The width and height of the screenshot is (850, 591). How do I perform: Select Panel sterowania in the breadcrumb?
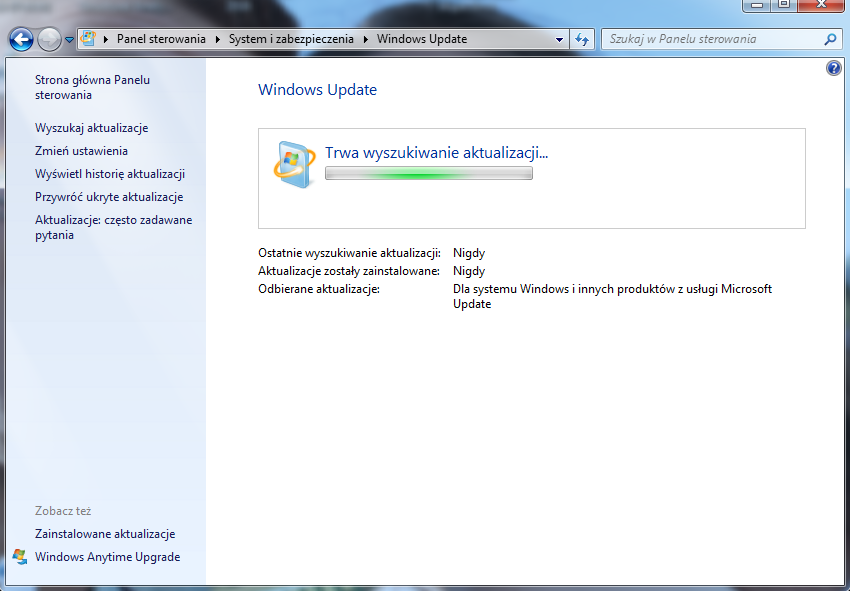coord(161,39)
